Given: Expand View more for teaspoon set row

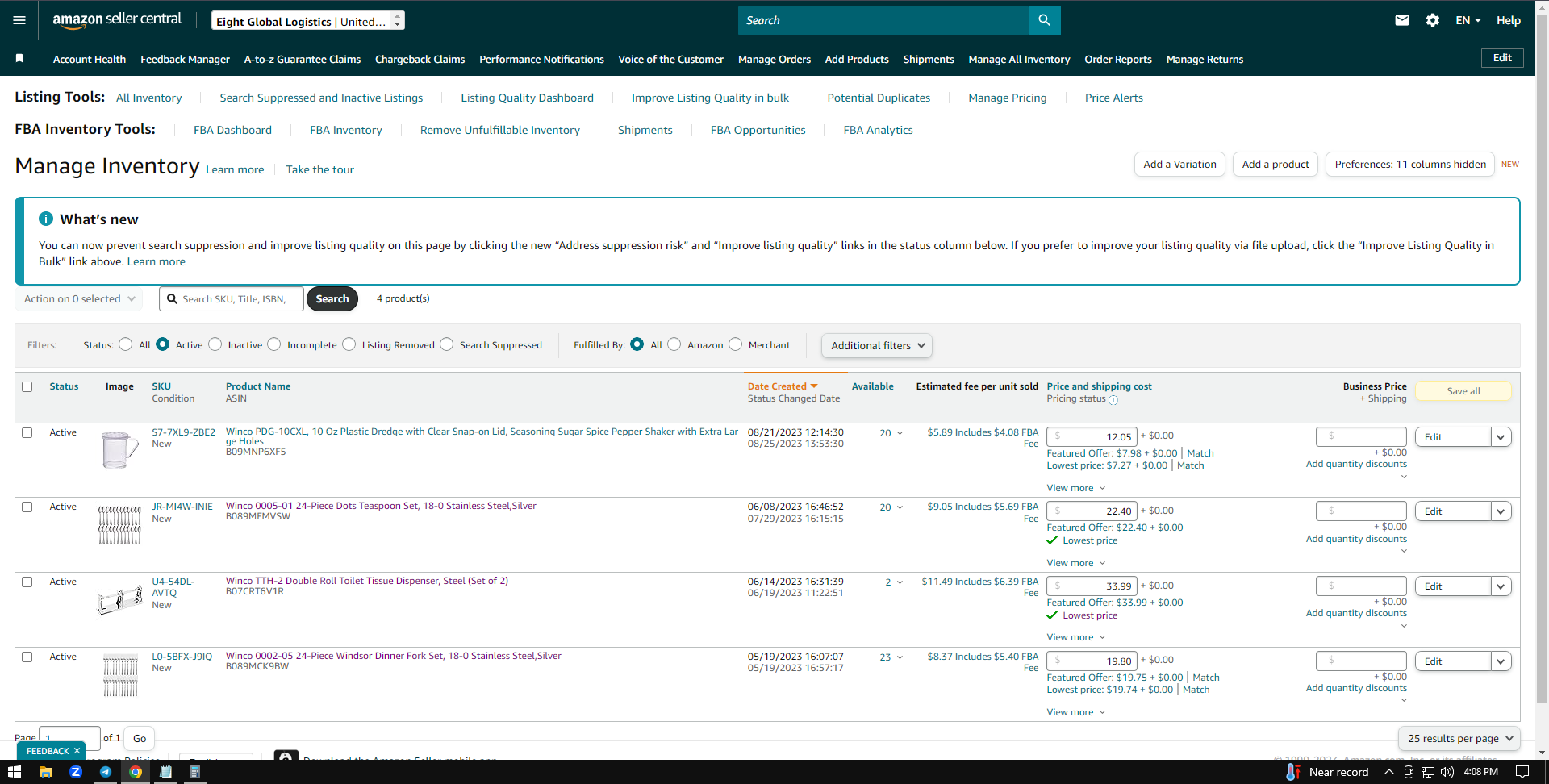Looking at the screenshot, I should [x=1075, y=563].
